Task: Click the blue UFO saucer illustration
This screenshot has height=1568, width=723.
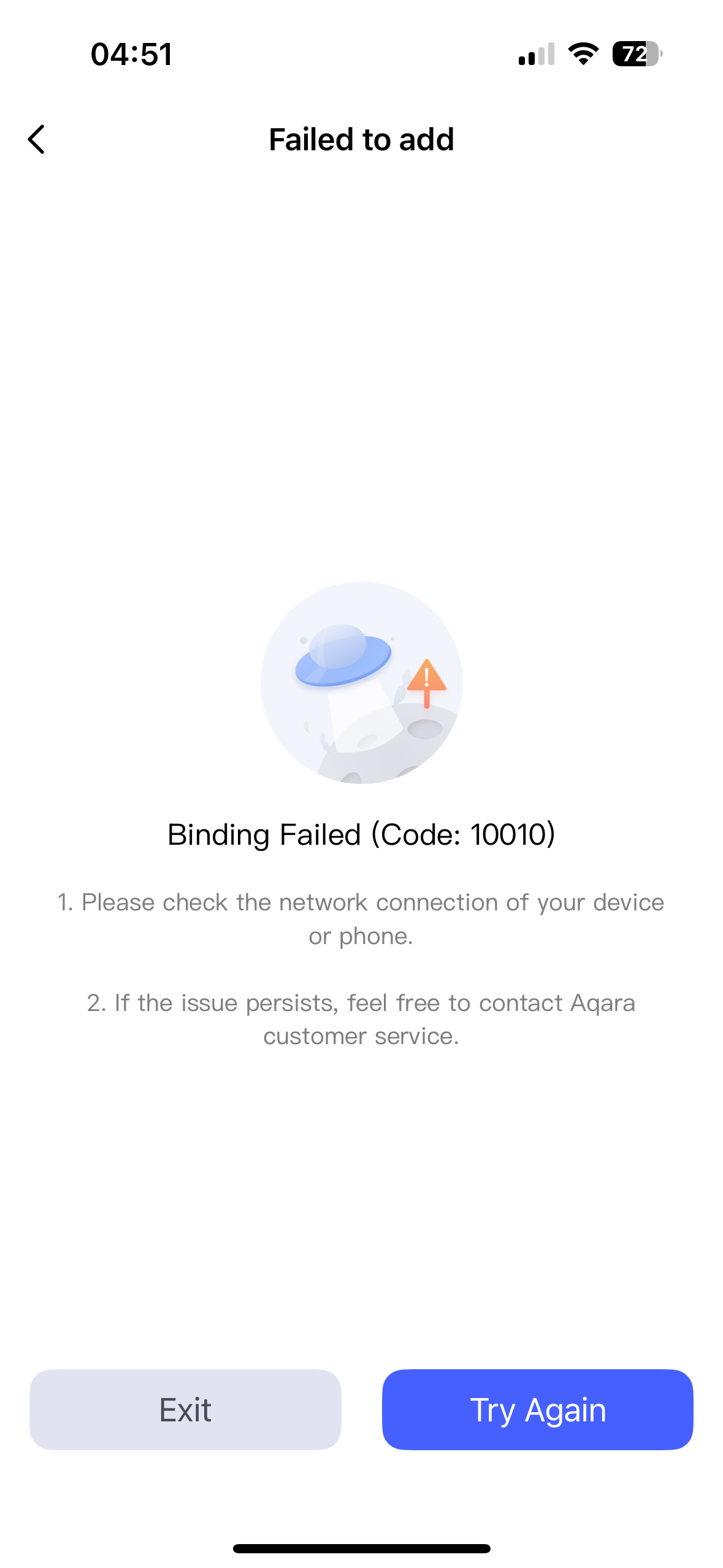Action: tap(343, 658)
